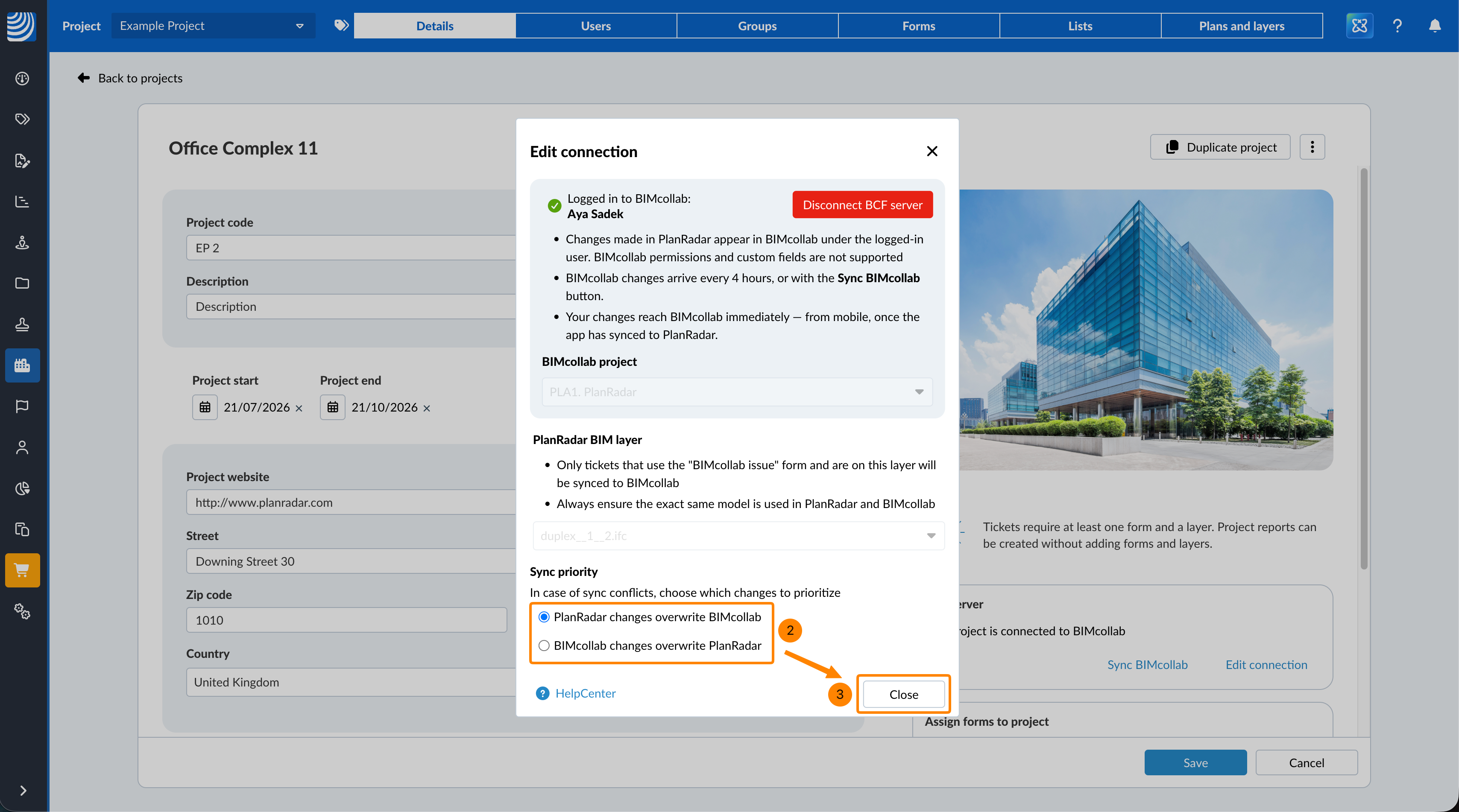Click the integrations icon in top bar
The width and height of the screenshot is (1459, 812).
click(x=1359, y=26)
